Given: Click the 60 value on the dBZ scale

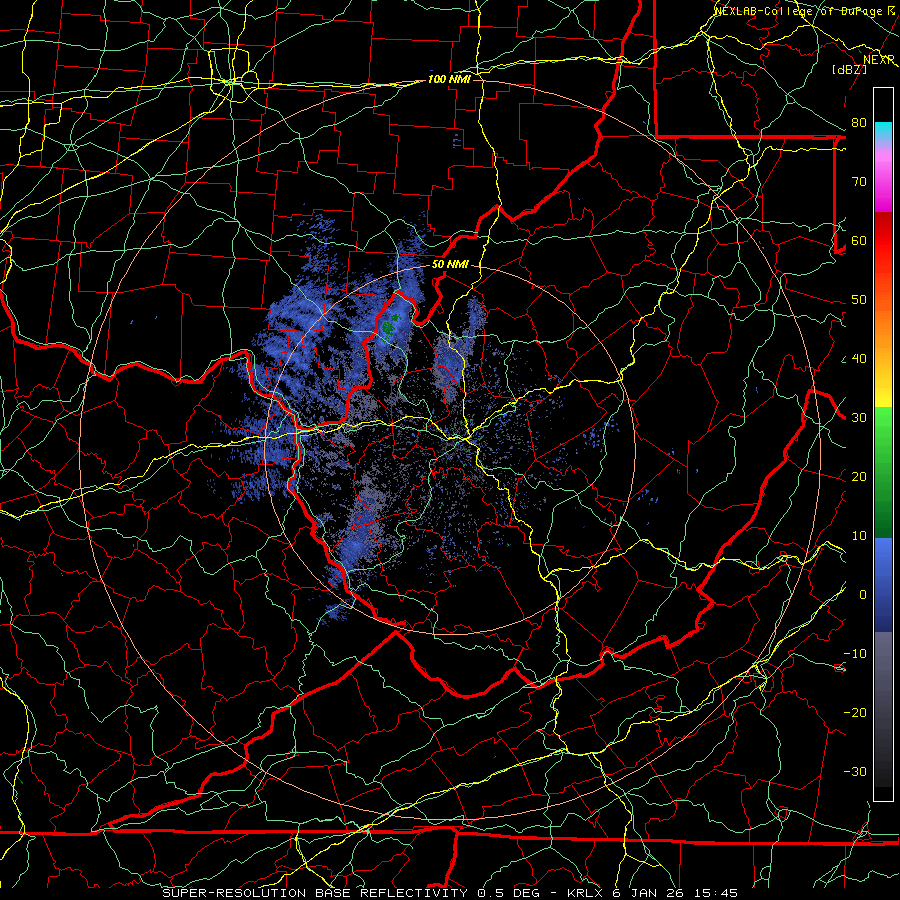Looking at the screenshot, I should [x=859, y=240].
